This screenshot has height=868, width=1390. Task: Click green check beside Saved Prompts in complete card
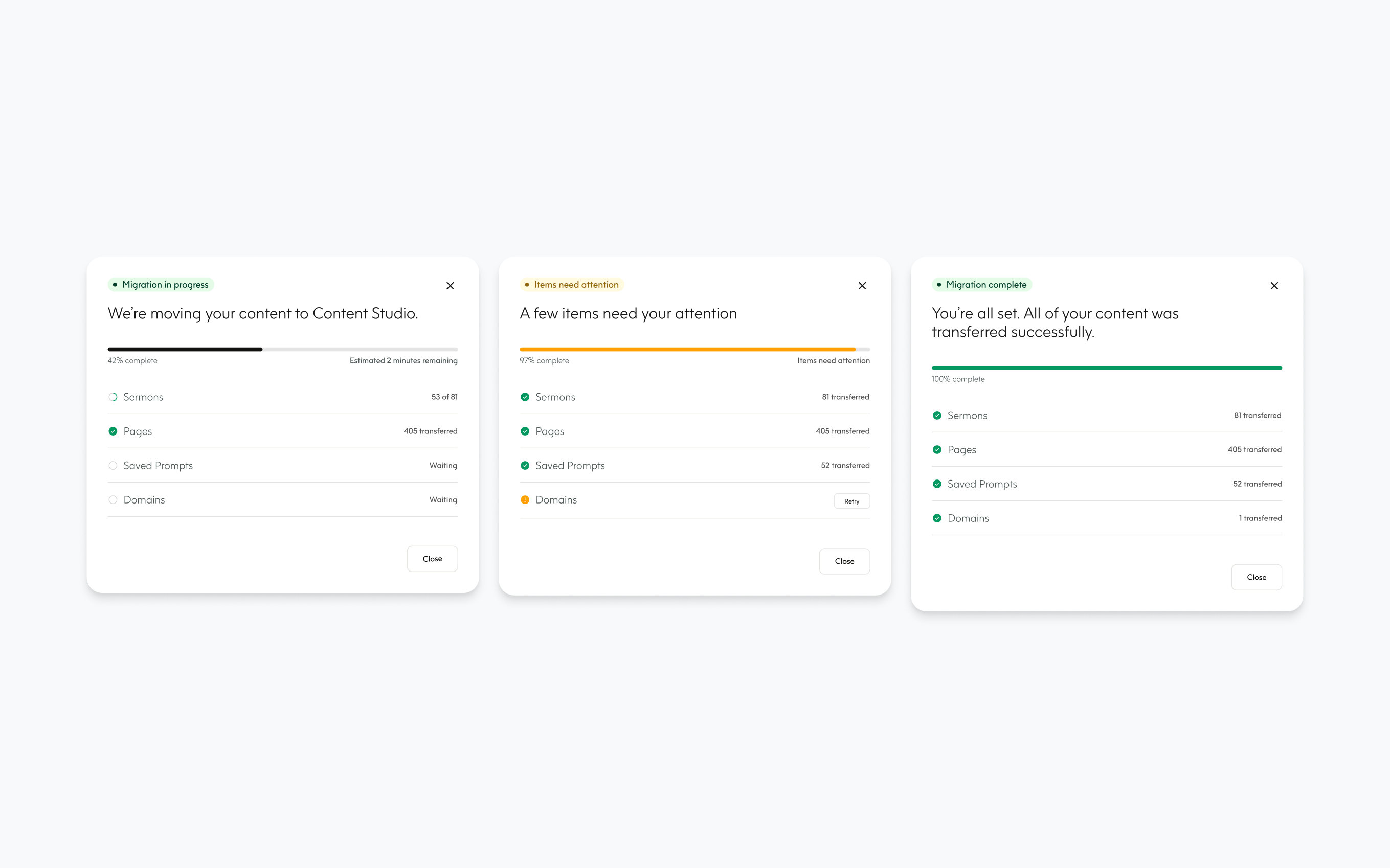(x=937, y=484)
